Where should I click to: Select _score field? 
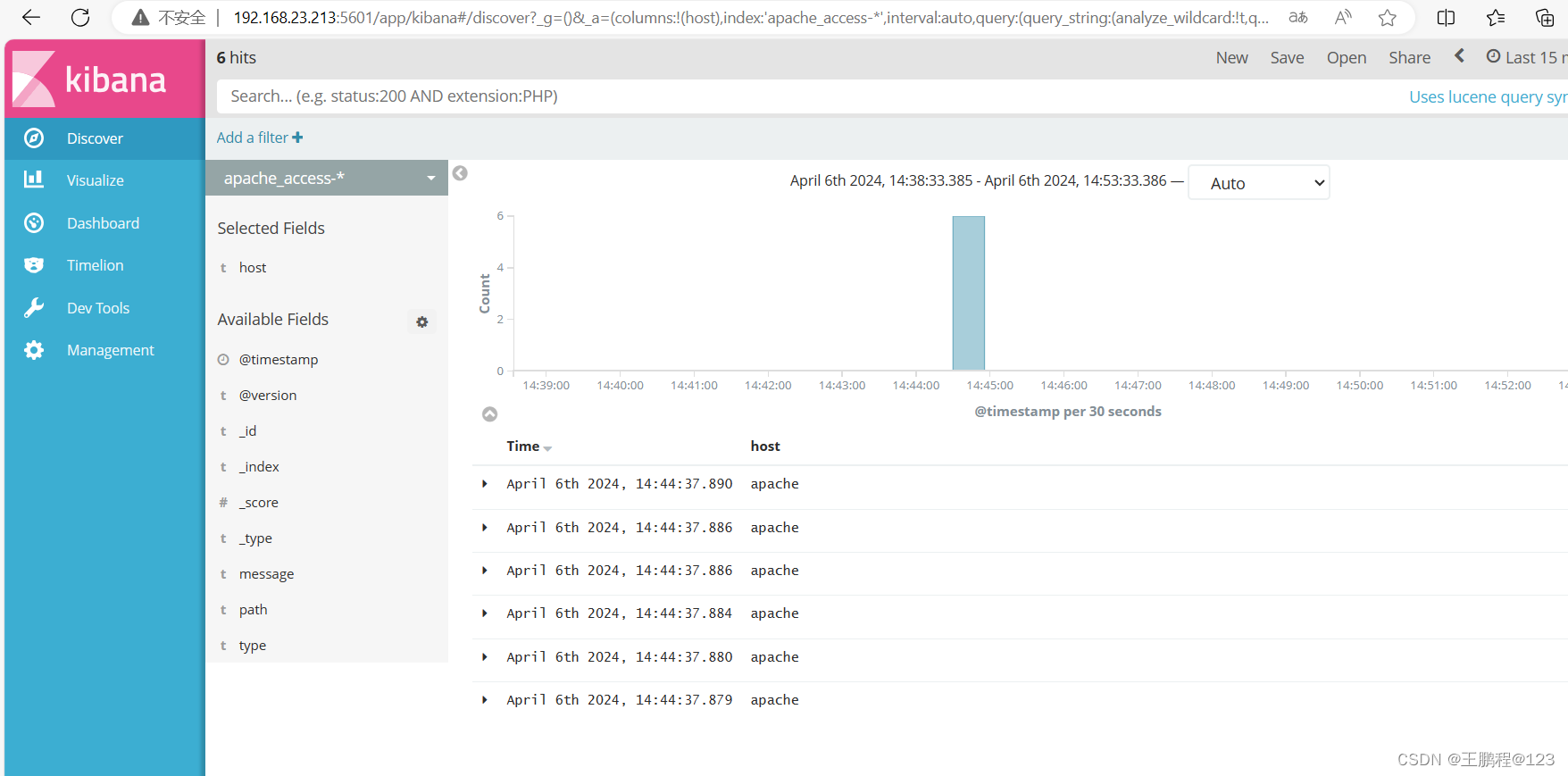(x=259, y=503)
